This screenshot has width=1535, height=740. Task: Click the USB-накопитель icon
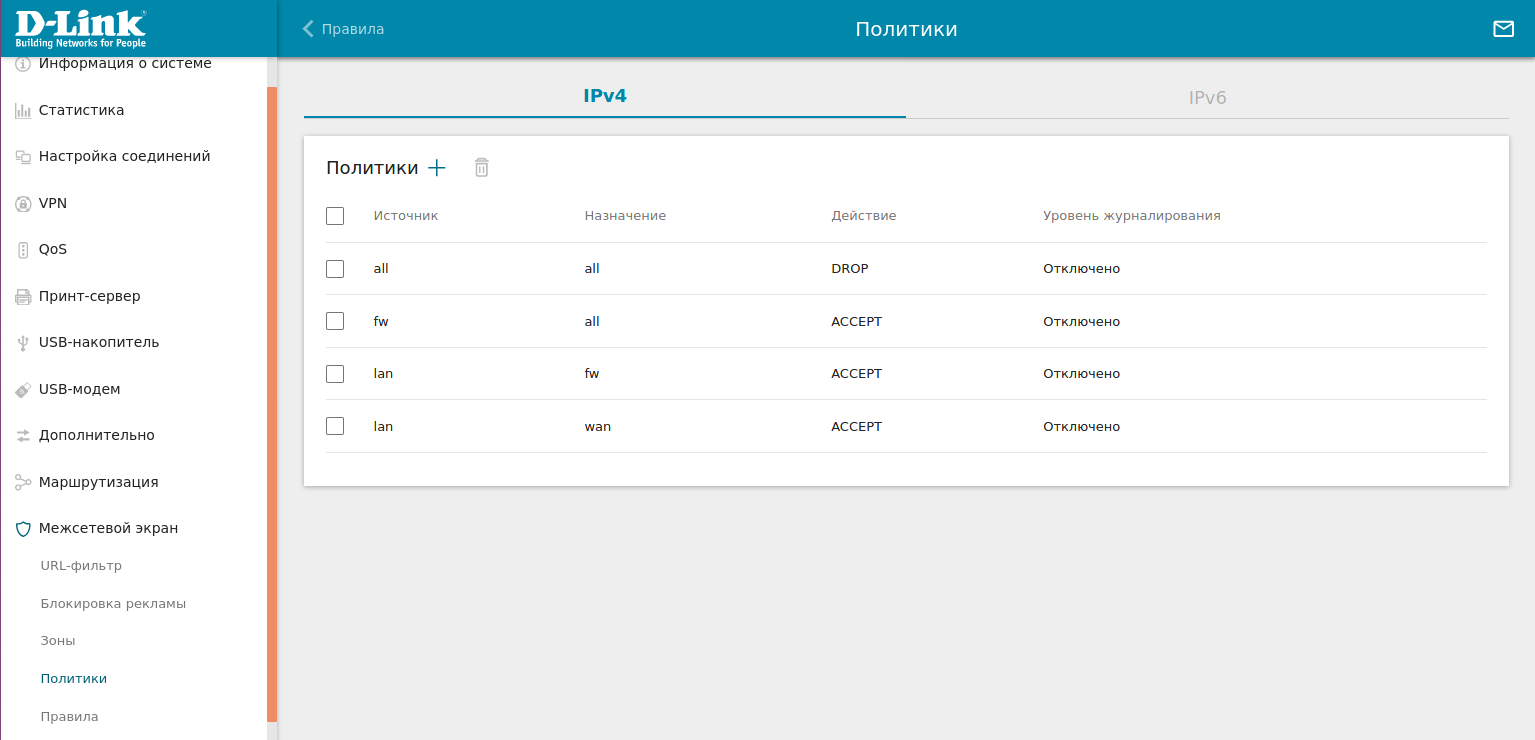pyautogui.click(x=23, y=343)
